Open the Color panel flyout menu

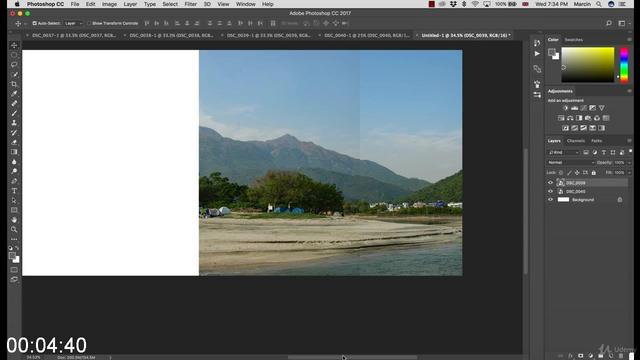point(629,40)
